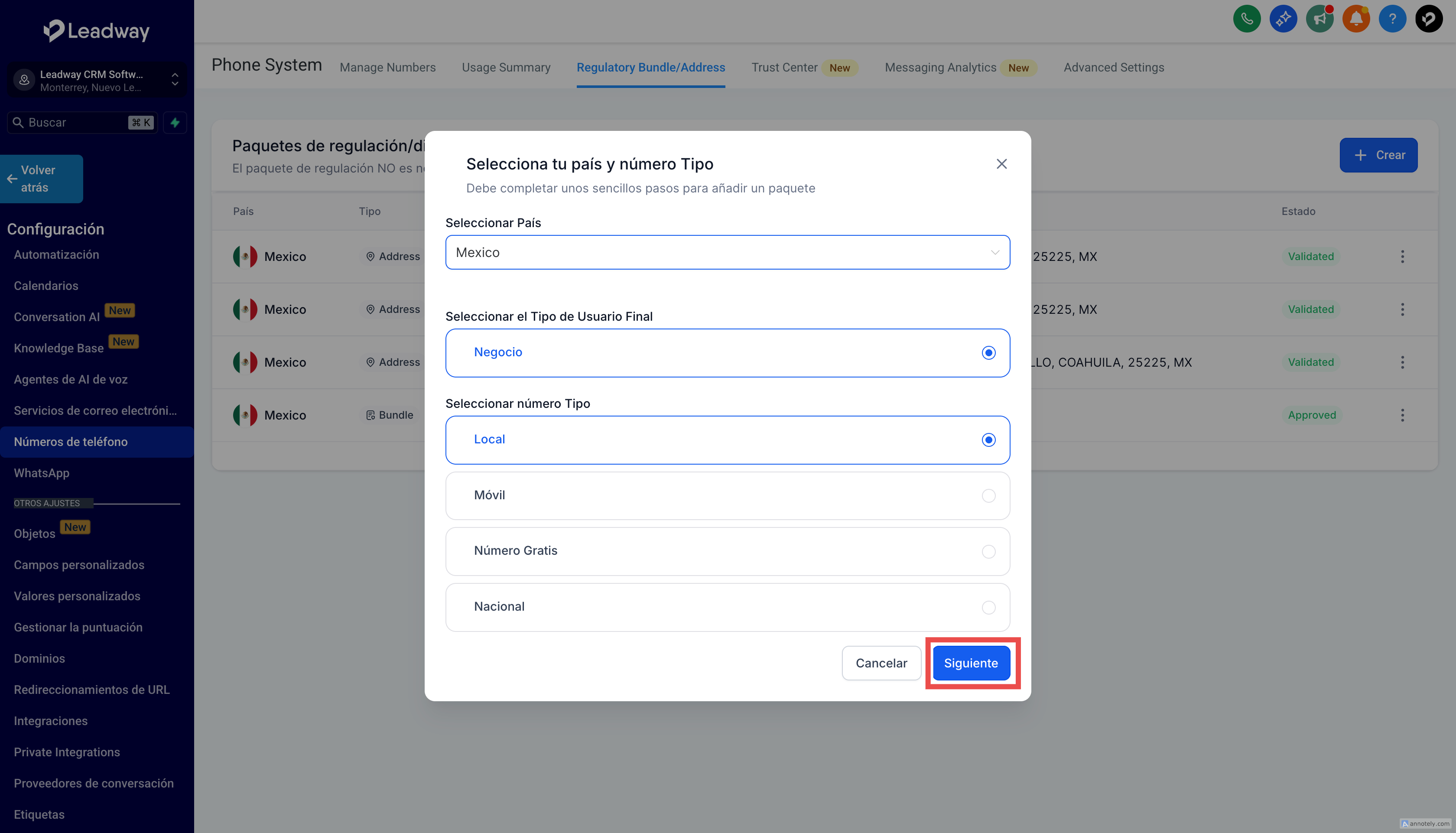Click the Leadway logo in the sidebar
Screen dimensions: 1456x833
point(97,30)
